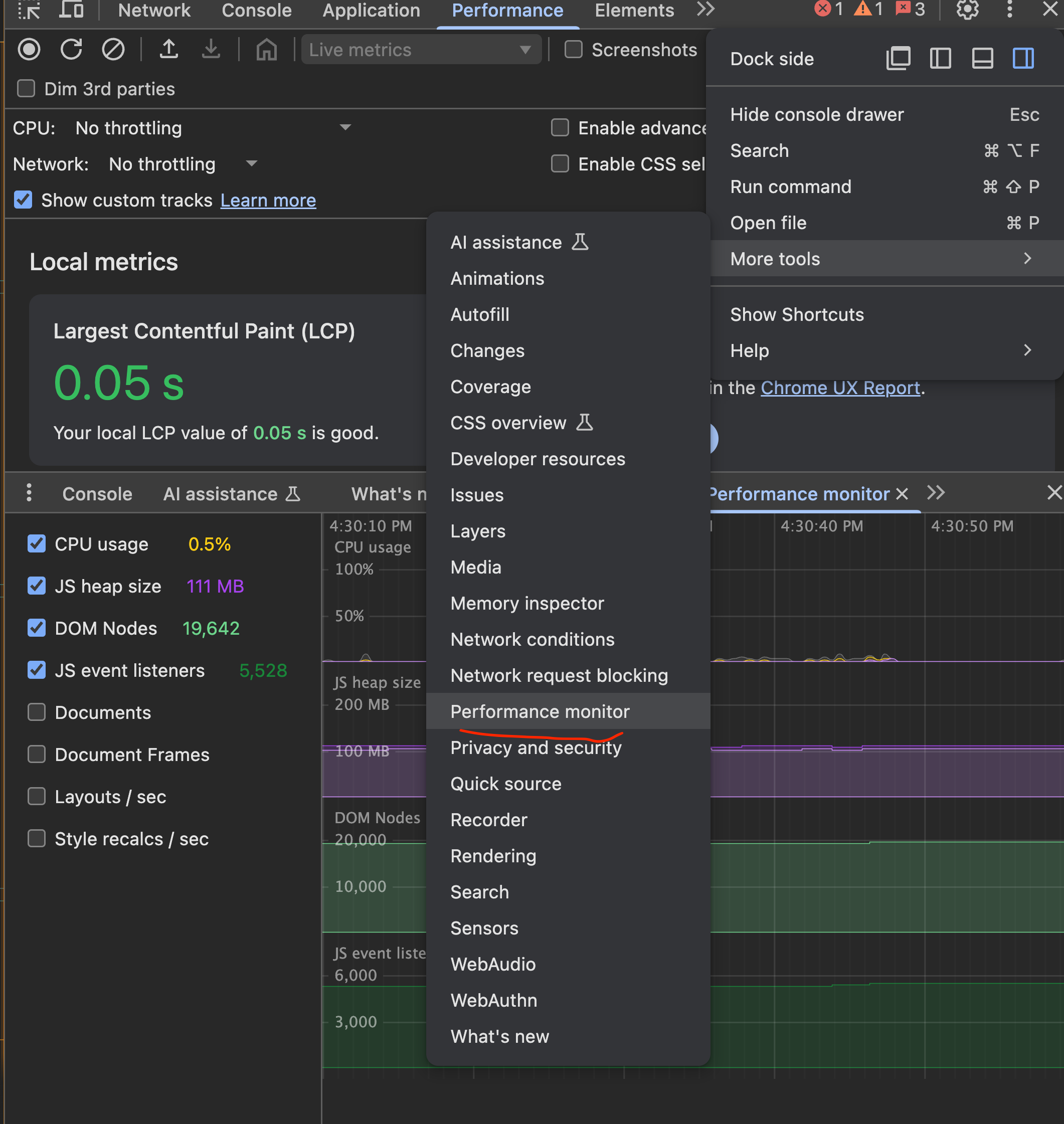Click the reload and record icon
Image resolution: width=1064 pixels, height=1124 pixels.
point(72,49)
